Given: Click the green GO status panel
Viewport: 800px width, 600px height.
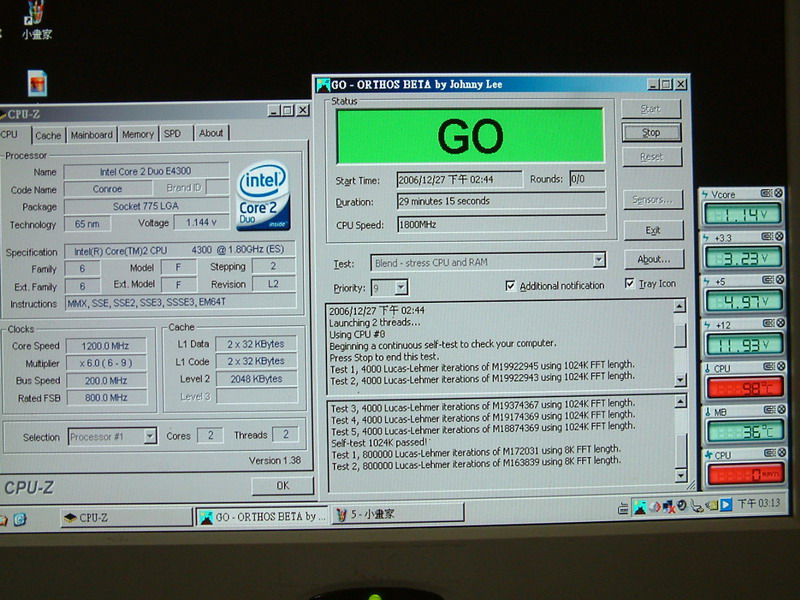Looking at the screenshot, I should click(470, 136).
